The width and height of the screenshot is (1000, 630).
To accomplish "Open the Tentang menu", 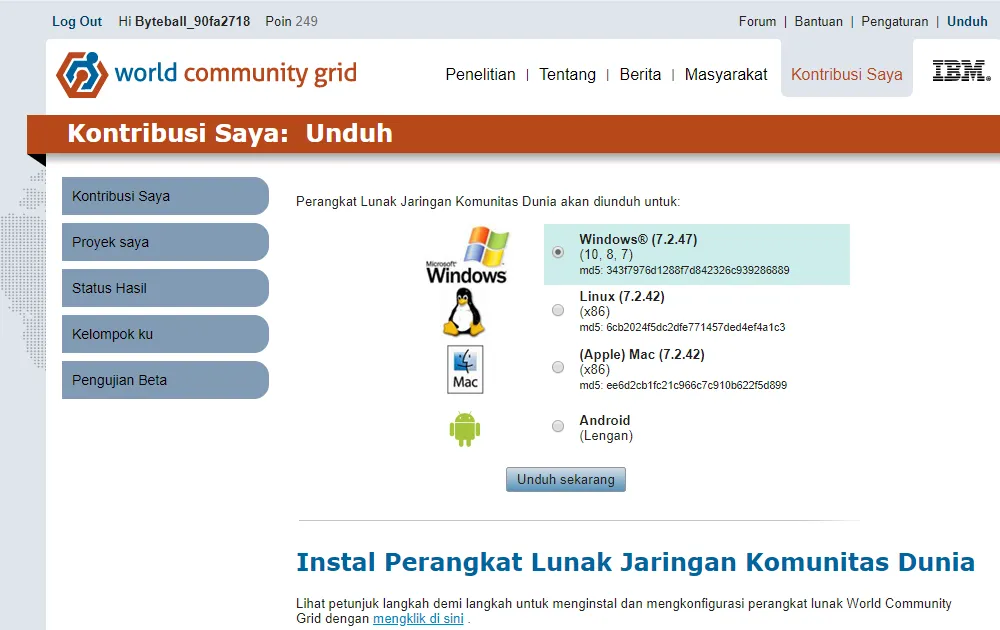I will click(x=568, y=75).
